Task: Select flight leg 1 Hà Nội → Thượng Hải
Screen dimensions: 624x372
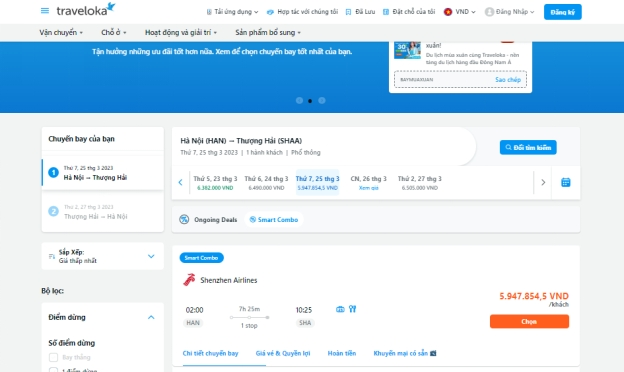Action: pos(103,173)
